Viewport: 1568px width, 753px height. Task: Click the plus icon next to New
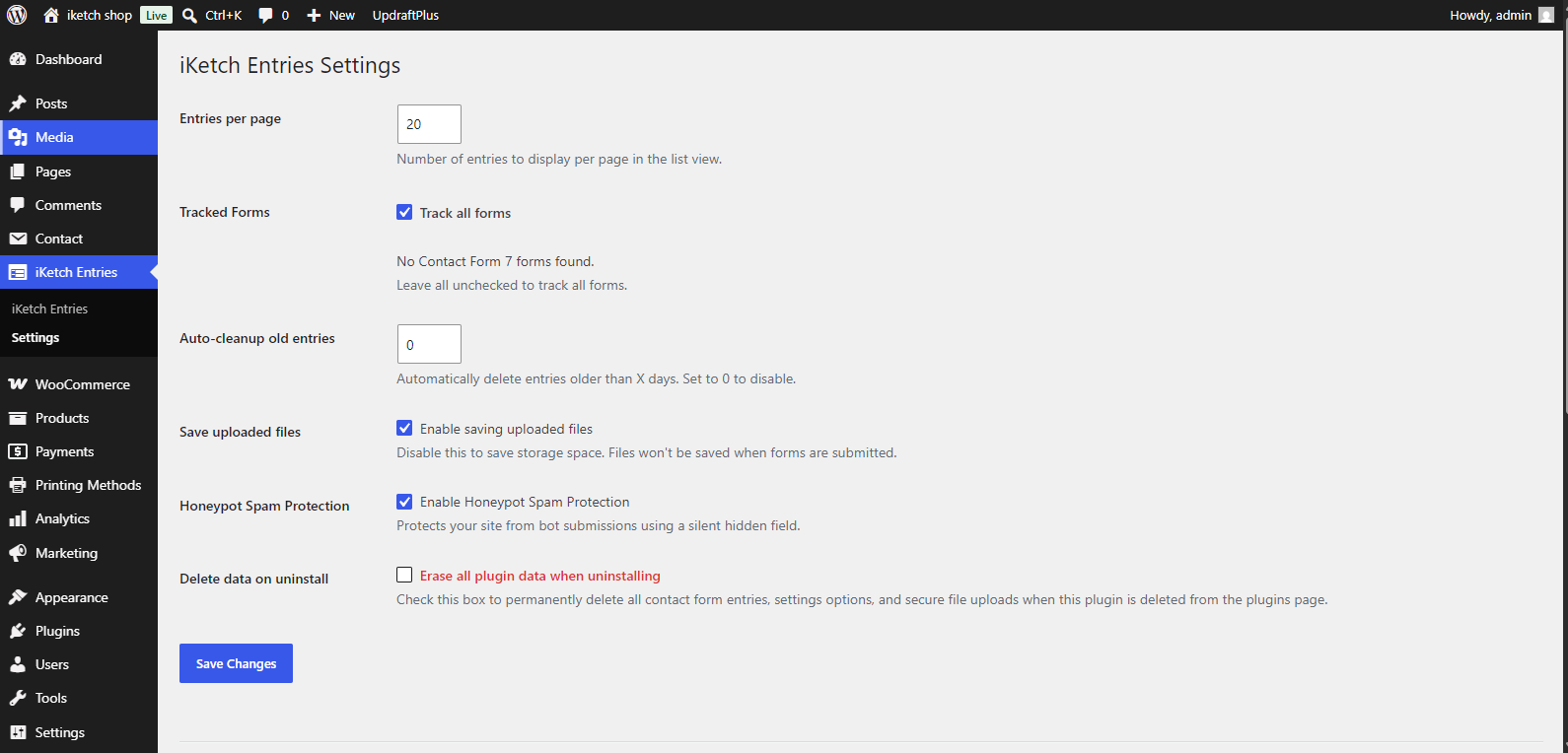(314, 15)
